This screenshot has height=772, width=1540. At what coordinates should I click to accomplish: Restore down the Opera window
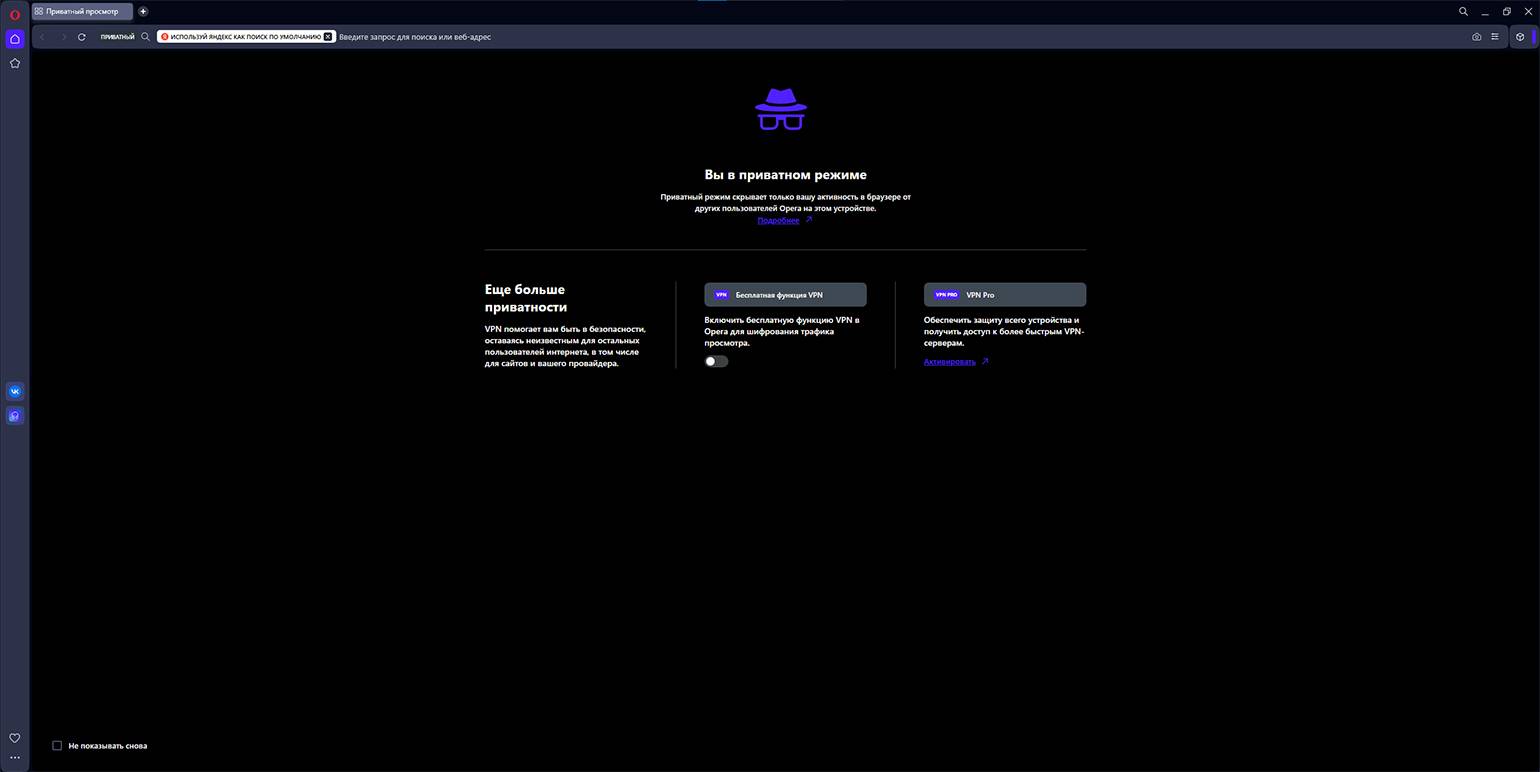click(x=1507, y=11)
